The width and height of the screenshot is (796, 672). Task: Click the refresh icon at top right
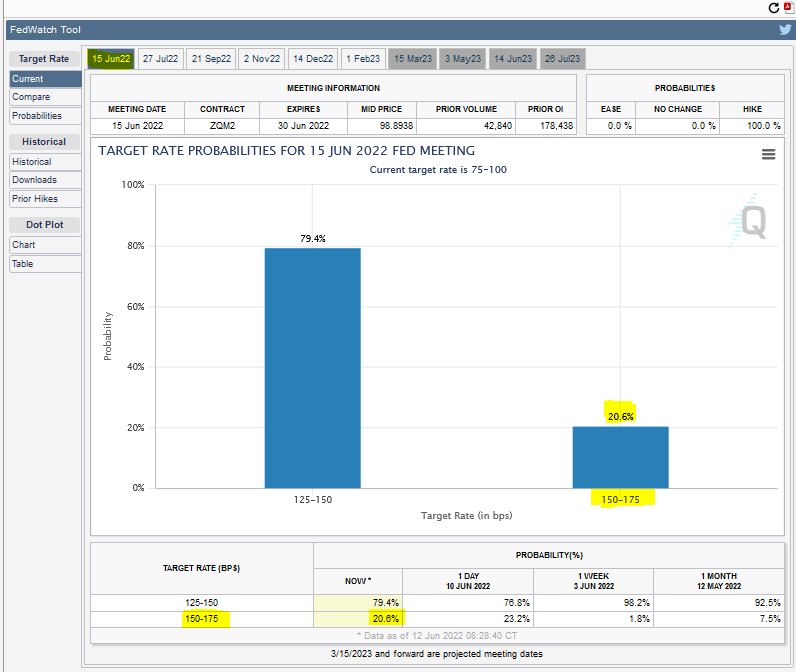coord(774,8)
